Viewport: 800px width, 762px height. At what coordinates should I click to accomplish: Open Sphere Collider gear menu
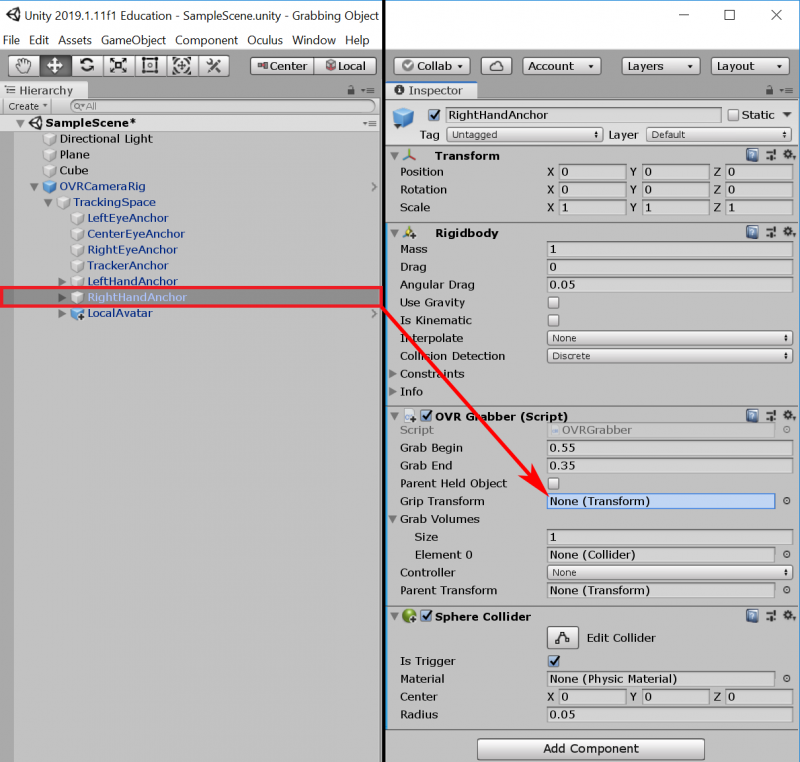pyautogui.click(x=789, y=616)
